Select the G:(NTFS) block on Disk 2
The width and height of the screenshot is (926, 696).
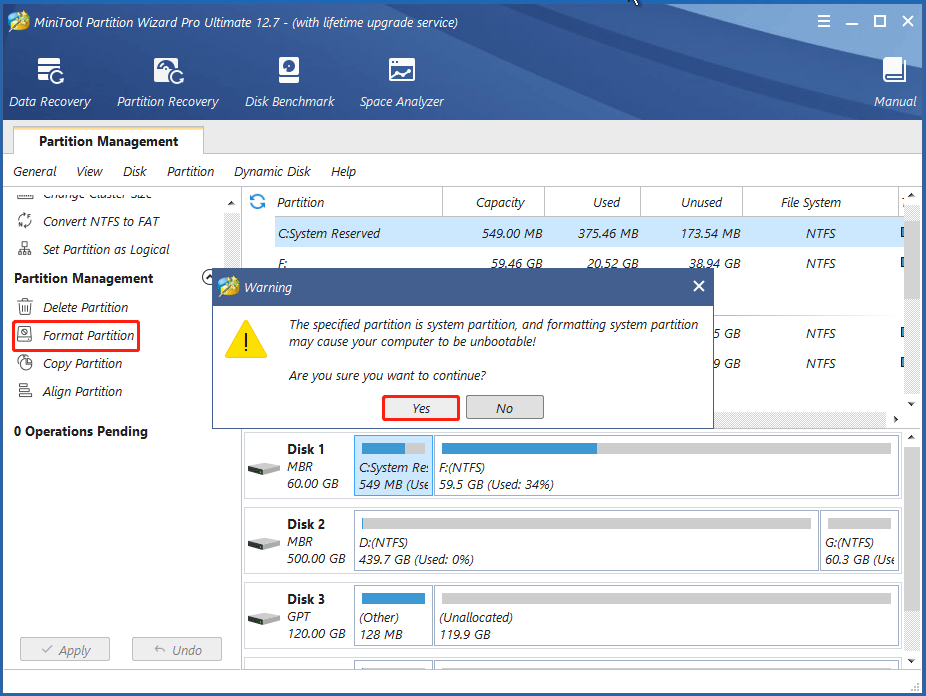click(859, 540)
